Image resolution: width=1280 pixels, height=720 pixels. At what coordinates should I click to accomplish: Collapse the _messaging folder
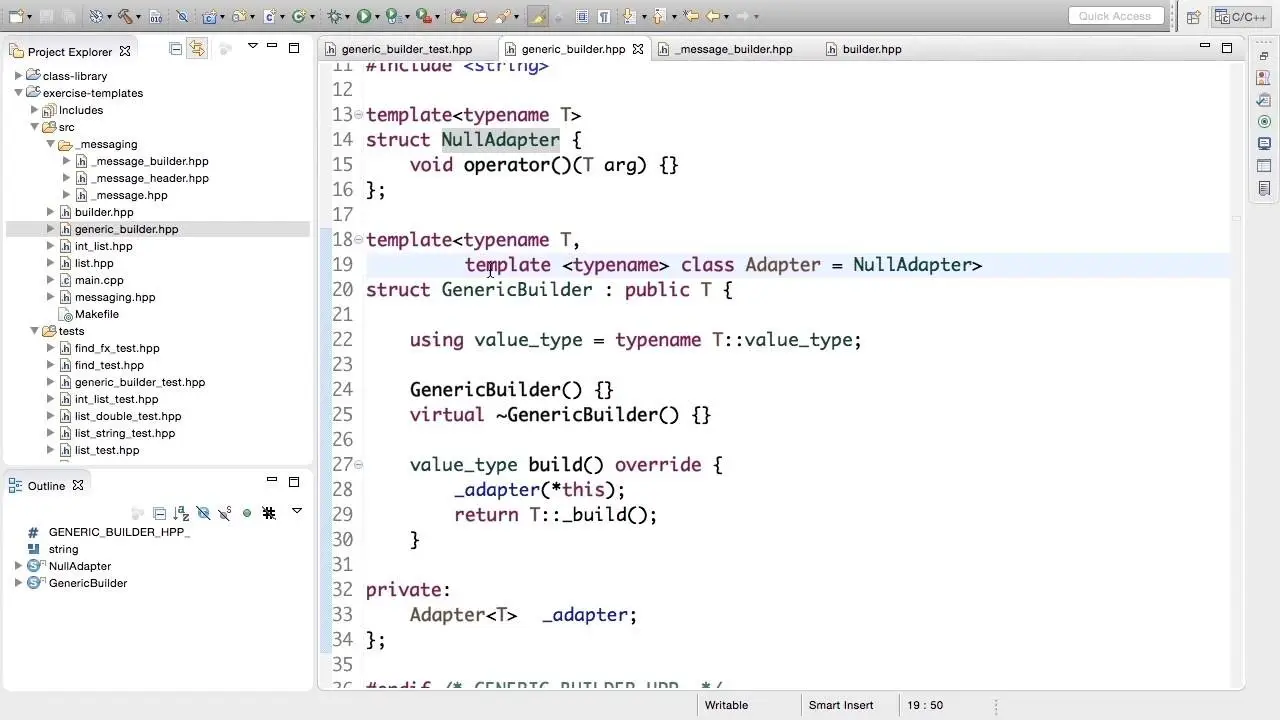(x=50, y=144)
